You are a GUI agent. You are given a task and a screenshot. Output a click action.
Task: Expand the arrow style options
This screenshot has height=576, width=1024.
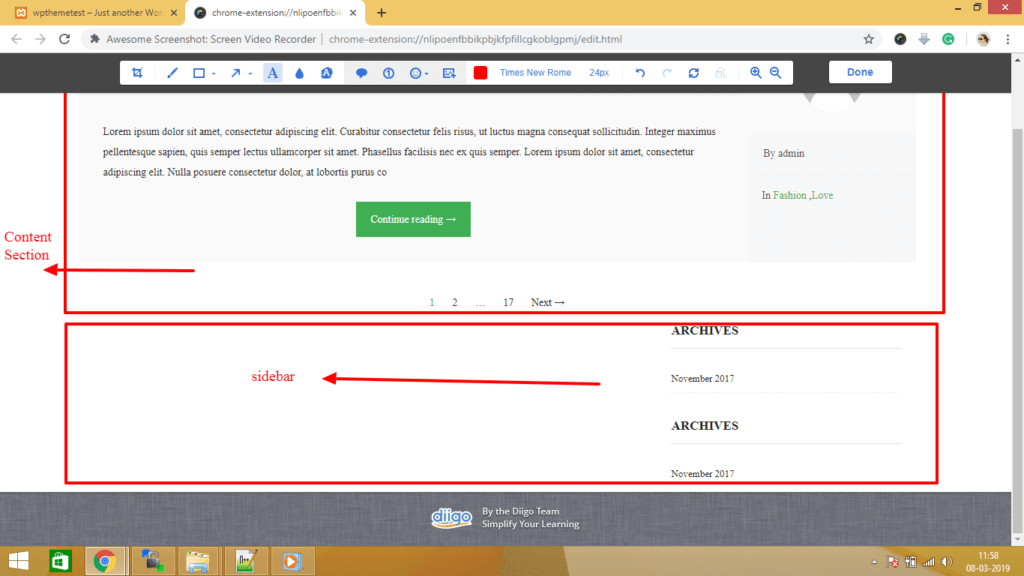249,72
